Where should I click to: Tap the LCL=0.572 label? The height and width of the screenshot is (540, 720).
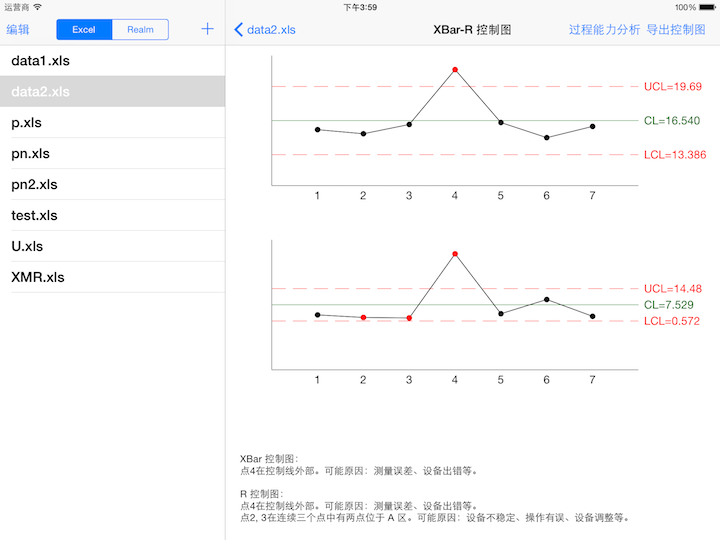point(672,321)
